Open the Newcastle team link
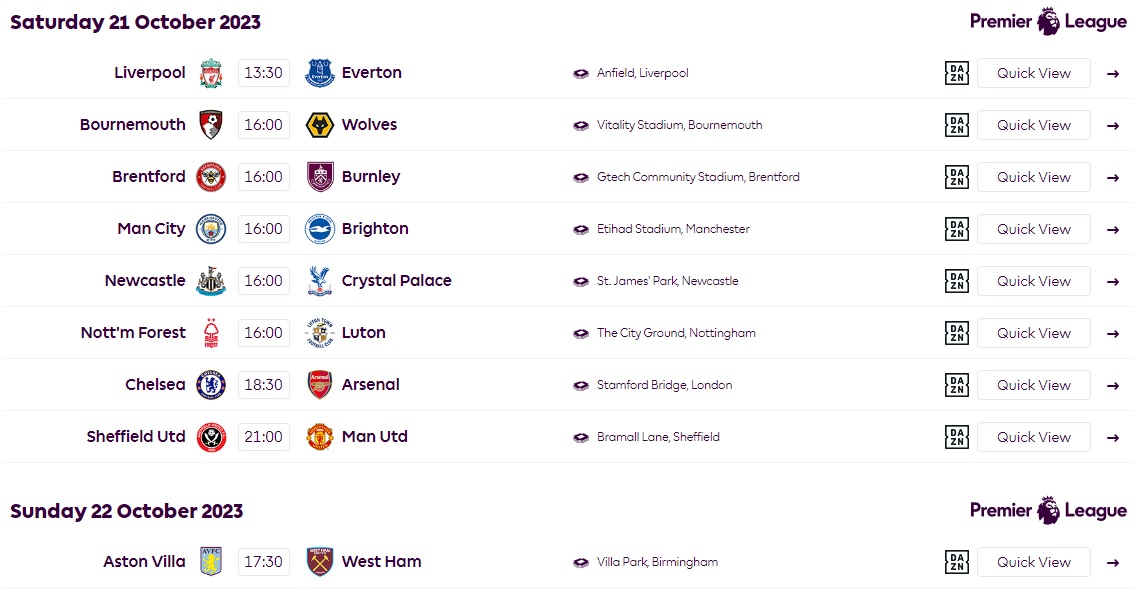1136x590 pixels. tap(145, 281)
